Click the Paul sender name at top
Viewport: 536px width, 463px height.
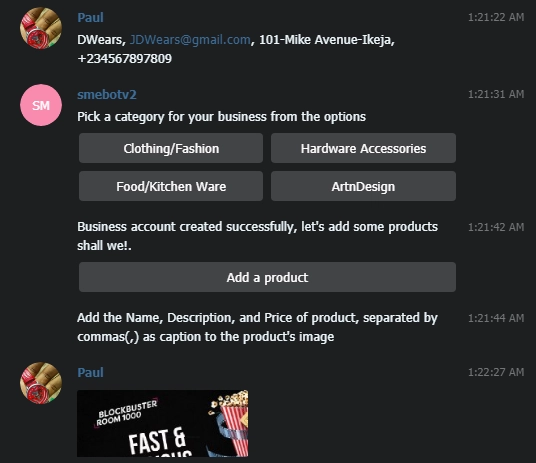tap(90, 17)
